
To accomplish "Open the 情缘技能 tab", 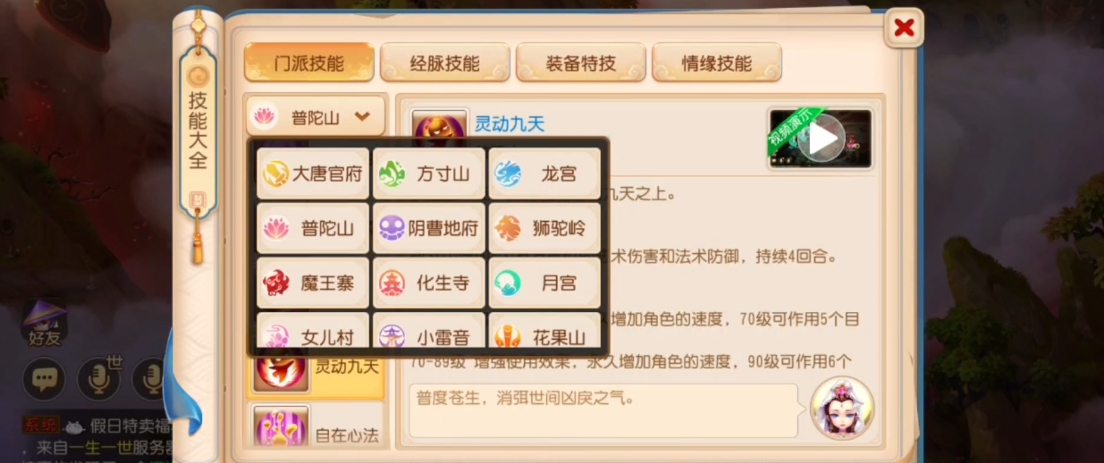I will pyautogui.click(x=717, y=63).
